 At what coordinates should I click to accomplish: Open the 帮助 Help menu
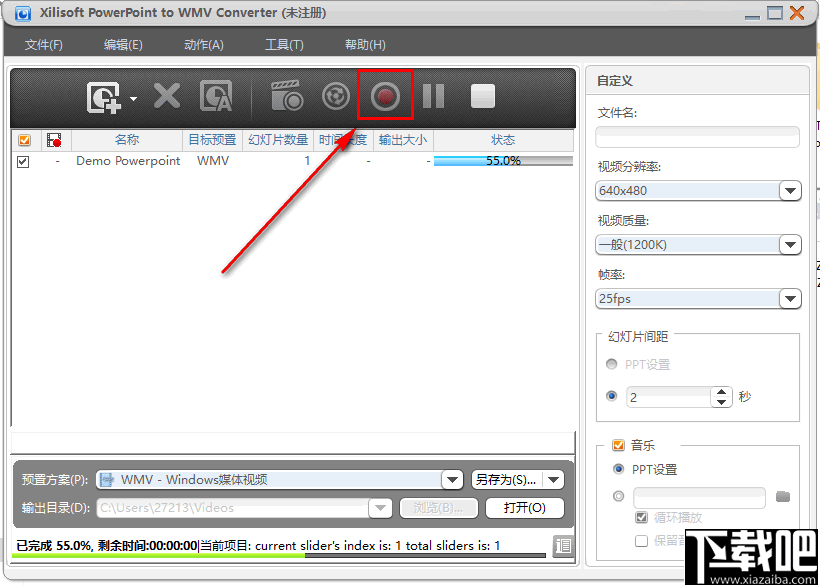tap(364, 44)
